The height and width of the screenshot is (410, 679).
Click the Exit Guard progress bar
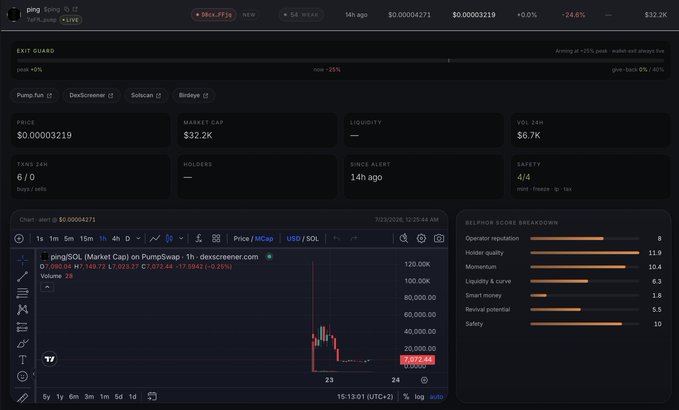click(x=340, y=61)
